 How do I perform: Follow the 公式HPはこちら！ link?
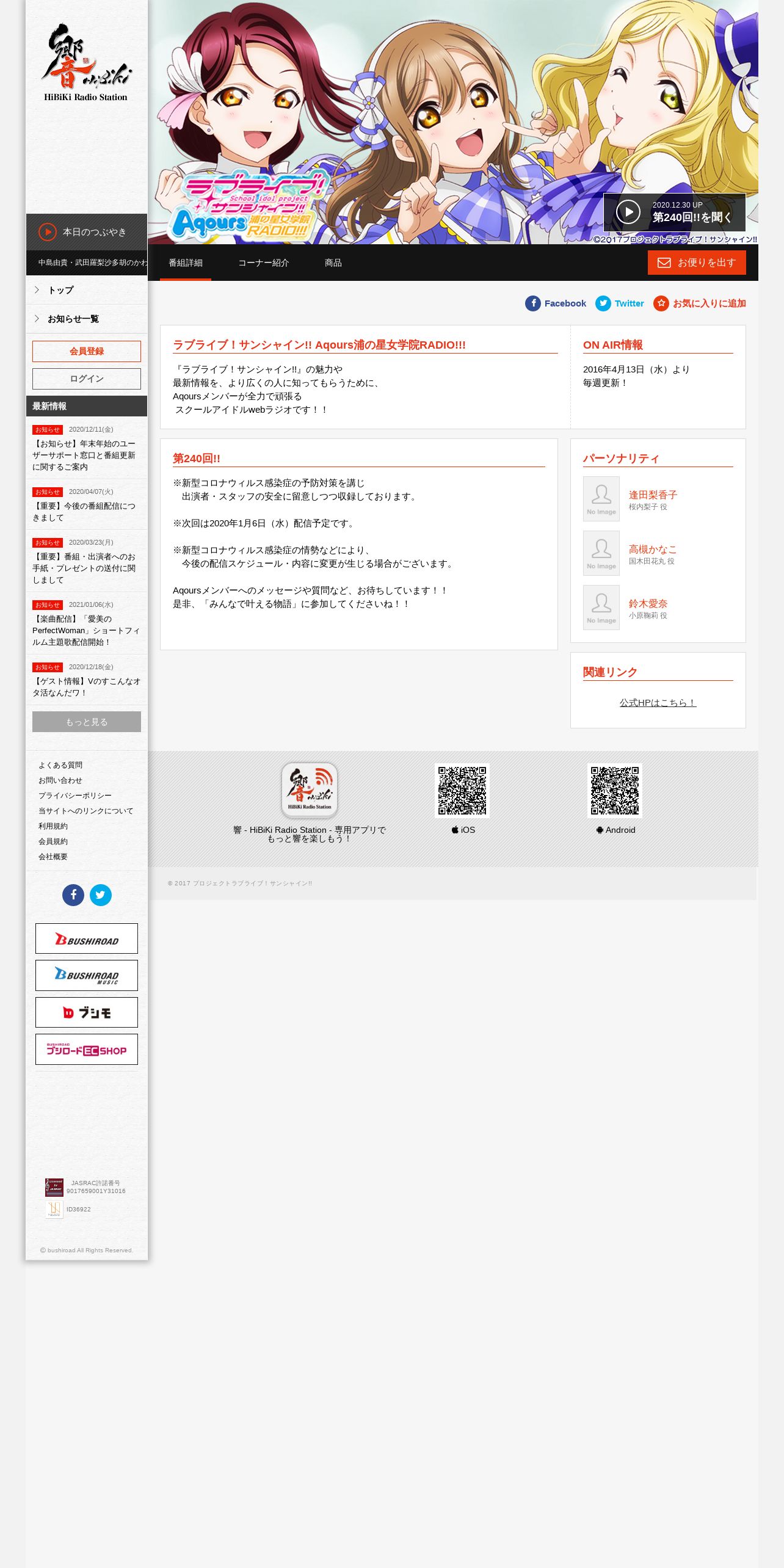click(658, 703)
